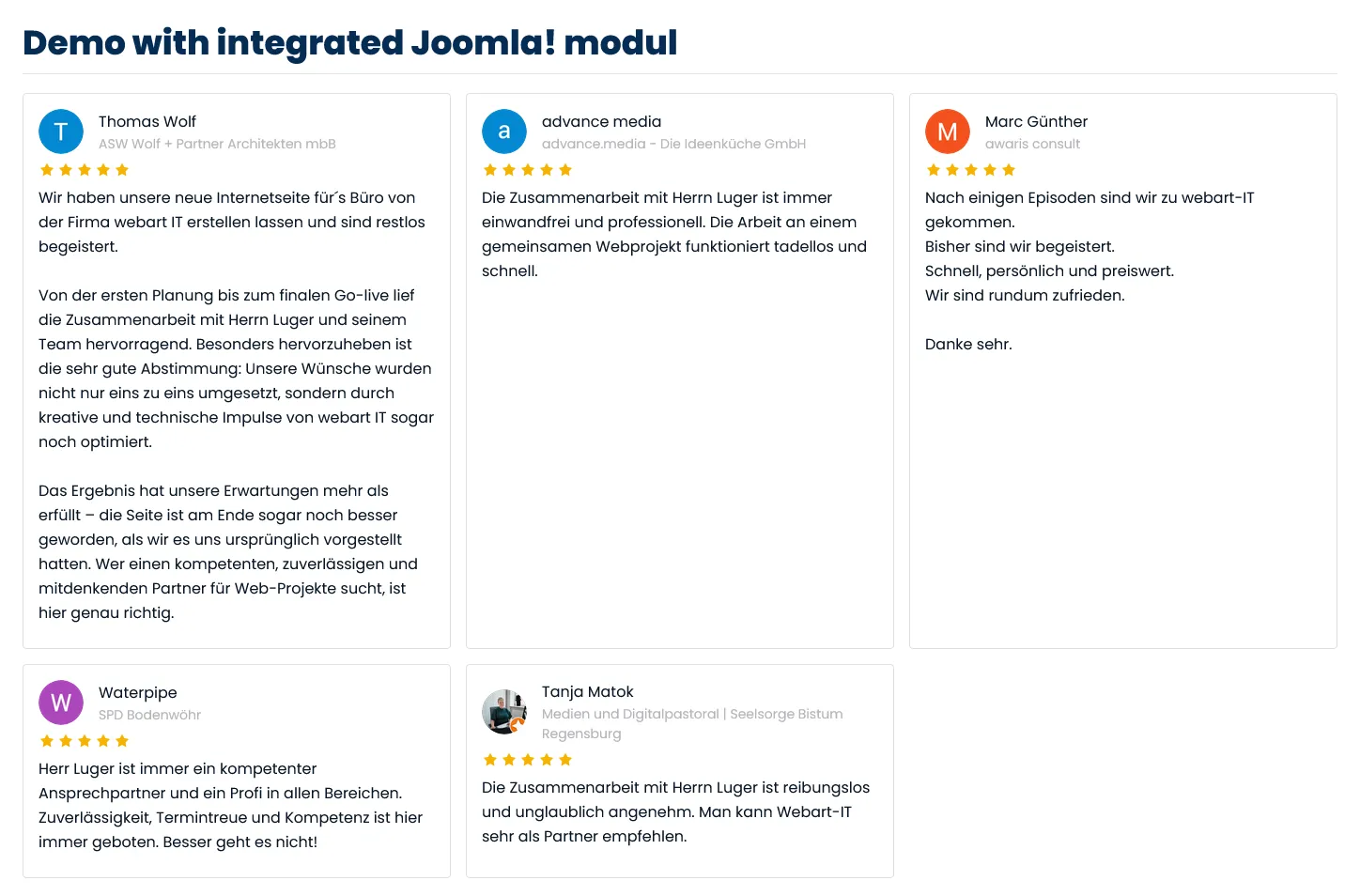Click the star rating under advance media
Image resolution: width=1360 pixels, height=896 pixels.
[528, 170]
